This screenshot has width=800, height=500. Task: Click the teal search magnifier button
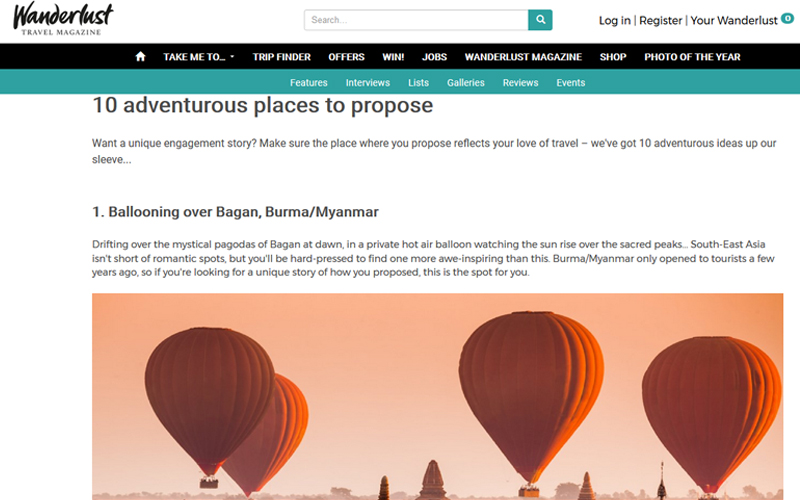click(x=540, y=20)
